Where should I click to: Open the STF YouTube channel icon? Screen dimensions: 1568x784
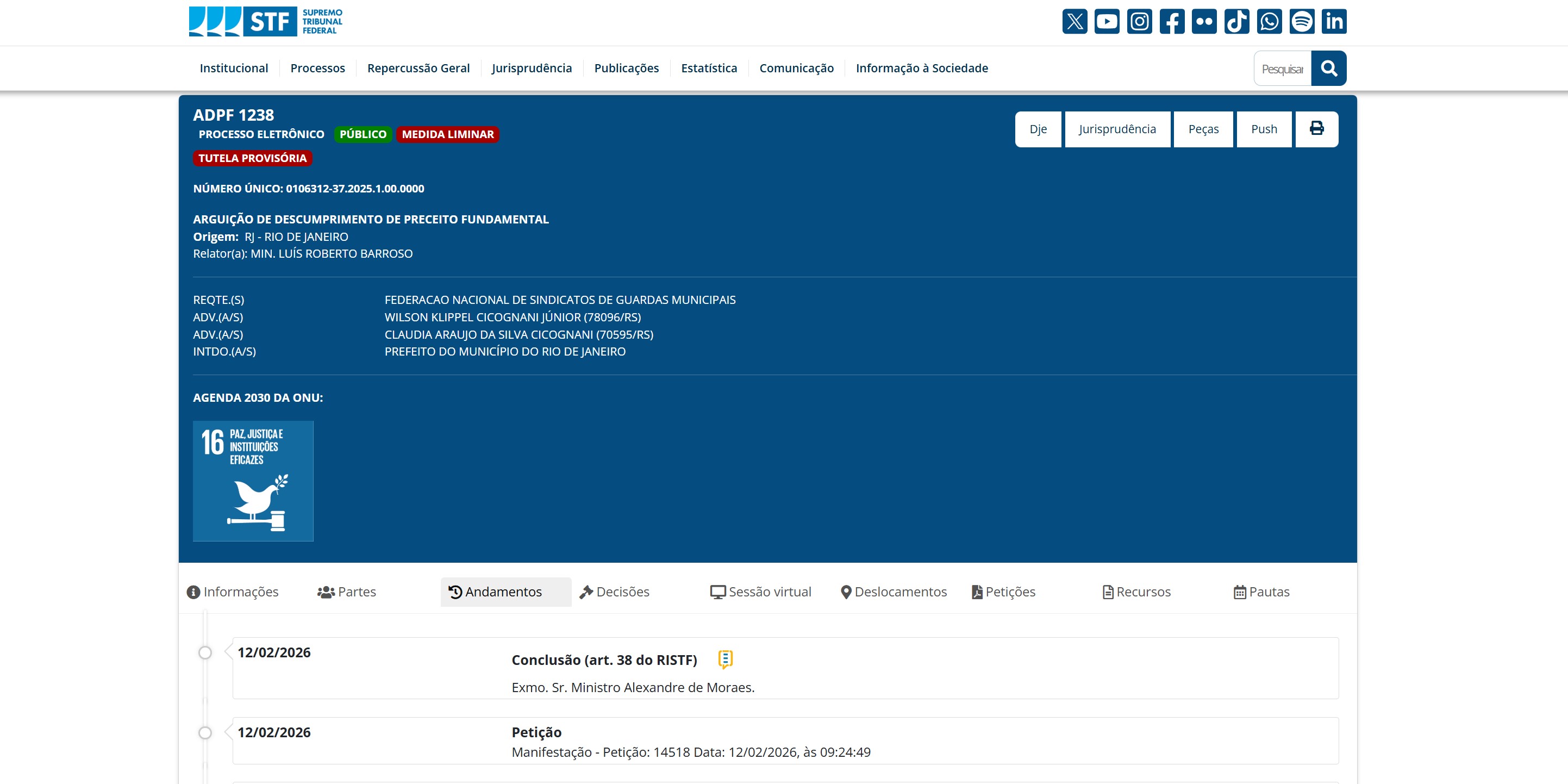pyautogui.click(x=1107, y=21)
